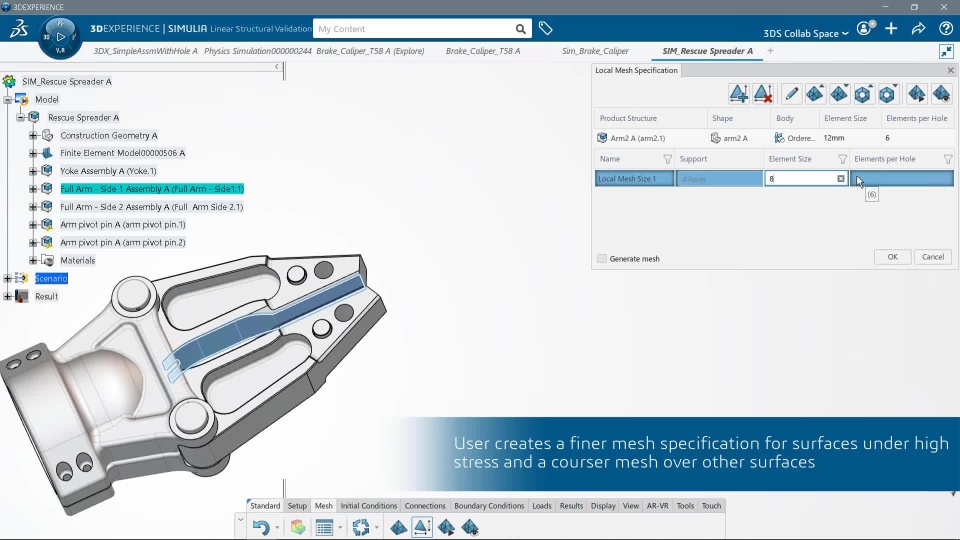This screenshot has width=960, height=540.
Task: Click the mesh eye icon in dialog toolbar
Action: (941, 94)
